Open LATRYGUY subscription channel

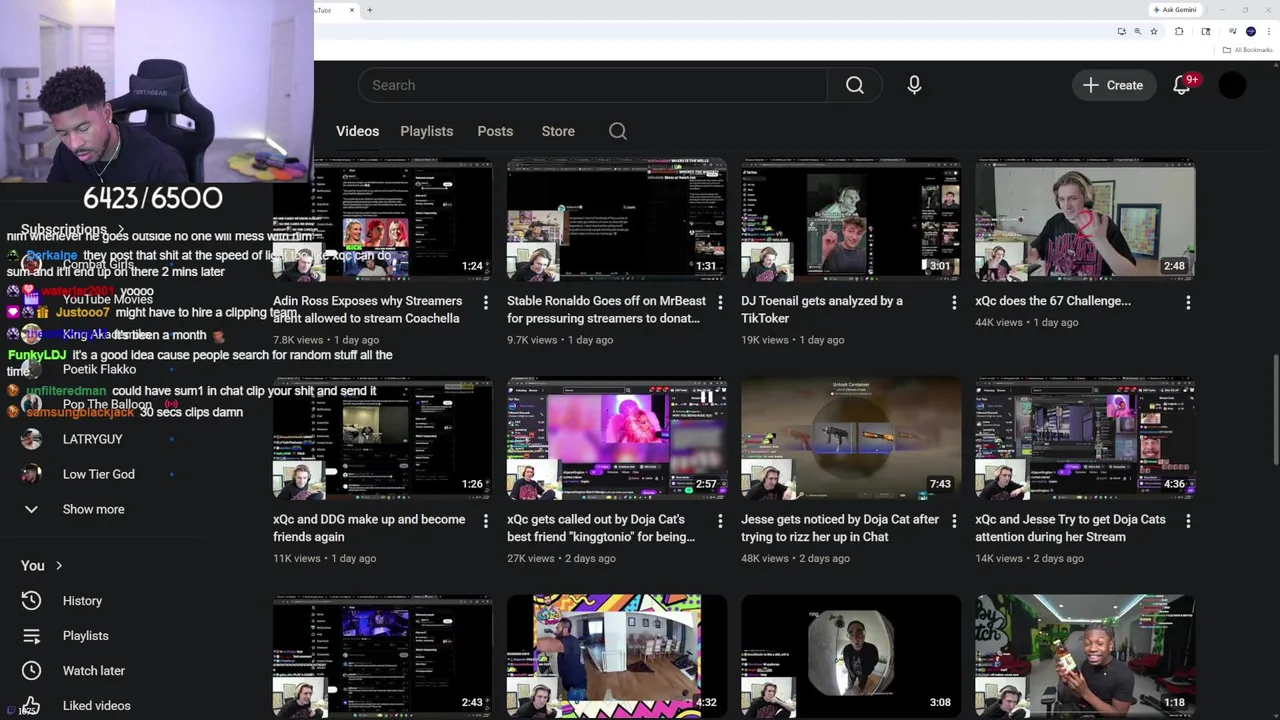[x=93, y=439]
